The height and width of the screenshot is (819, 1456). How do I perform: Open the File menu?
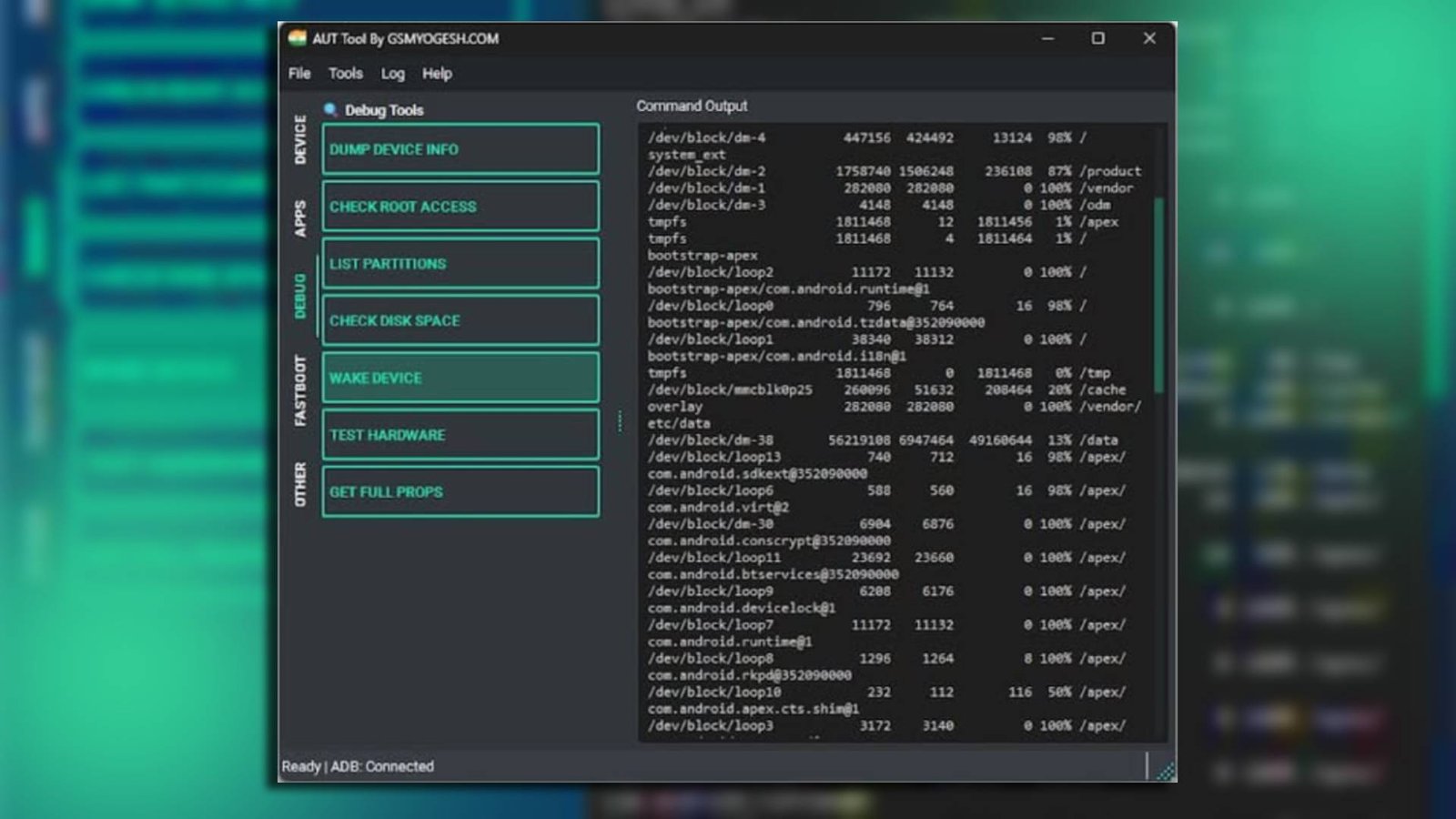(298, 74)
